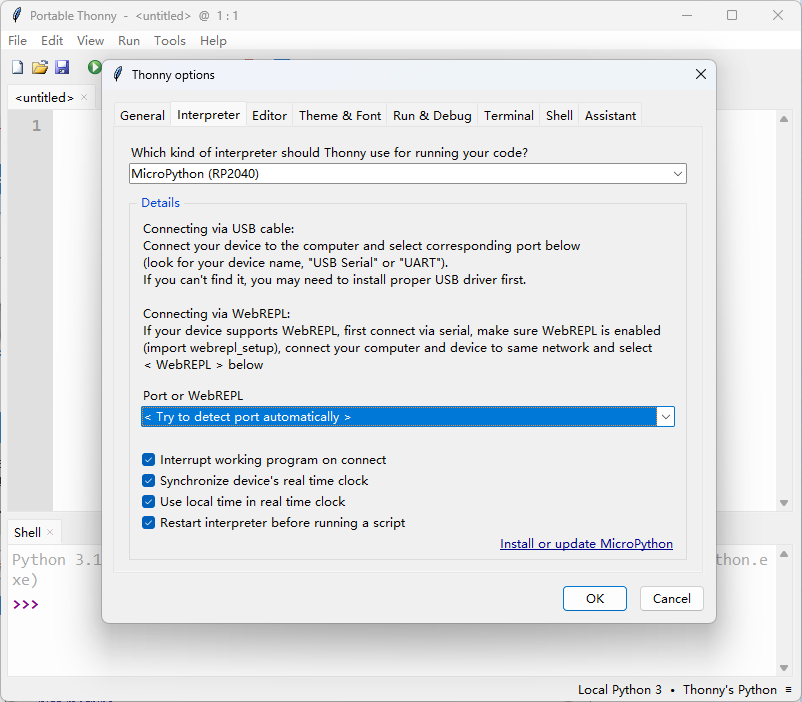Open the Run menu
Screen dimensions: 802x702
129,40
